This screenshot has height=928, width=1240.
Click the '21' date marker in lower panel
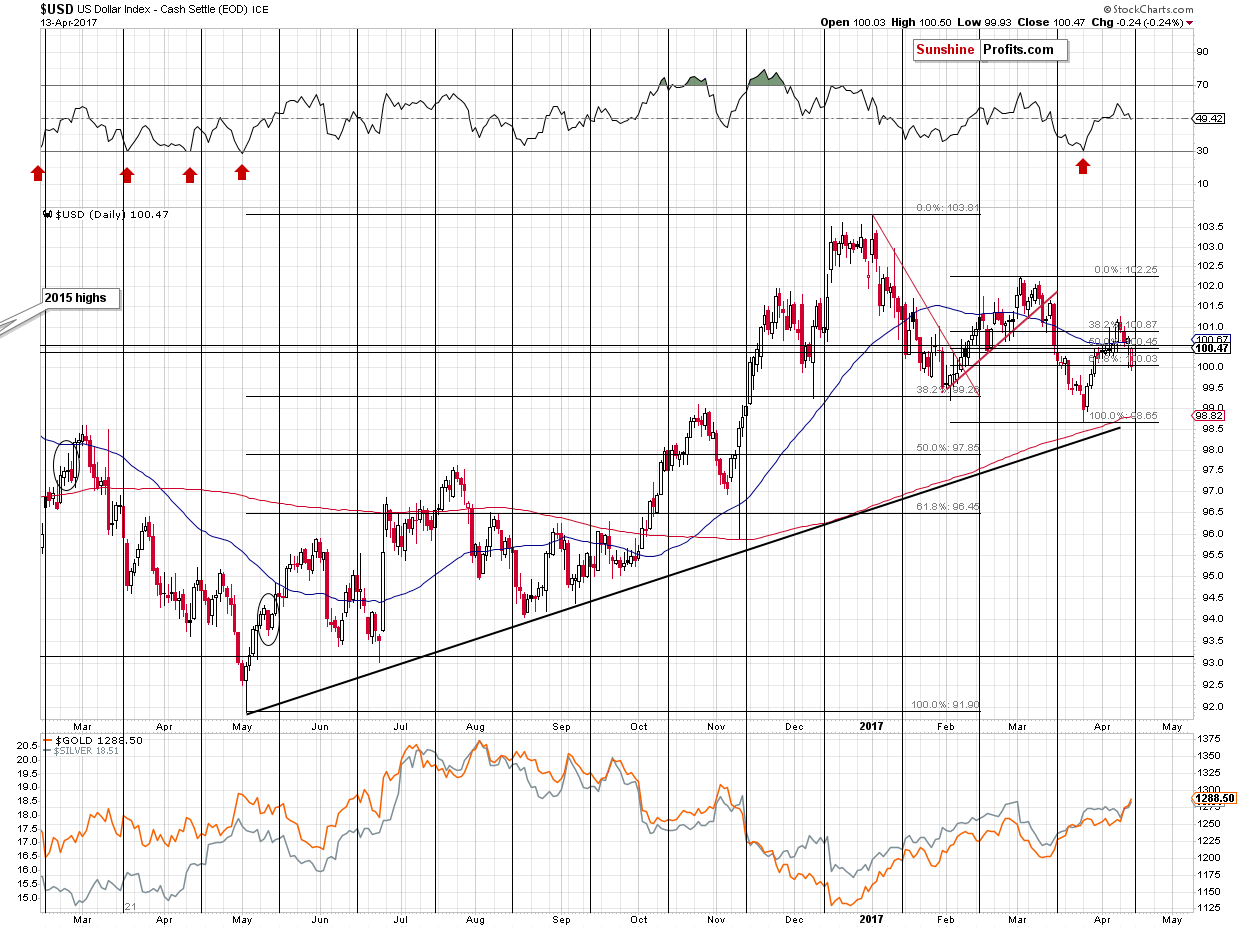click(x=130, y=907)
